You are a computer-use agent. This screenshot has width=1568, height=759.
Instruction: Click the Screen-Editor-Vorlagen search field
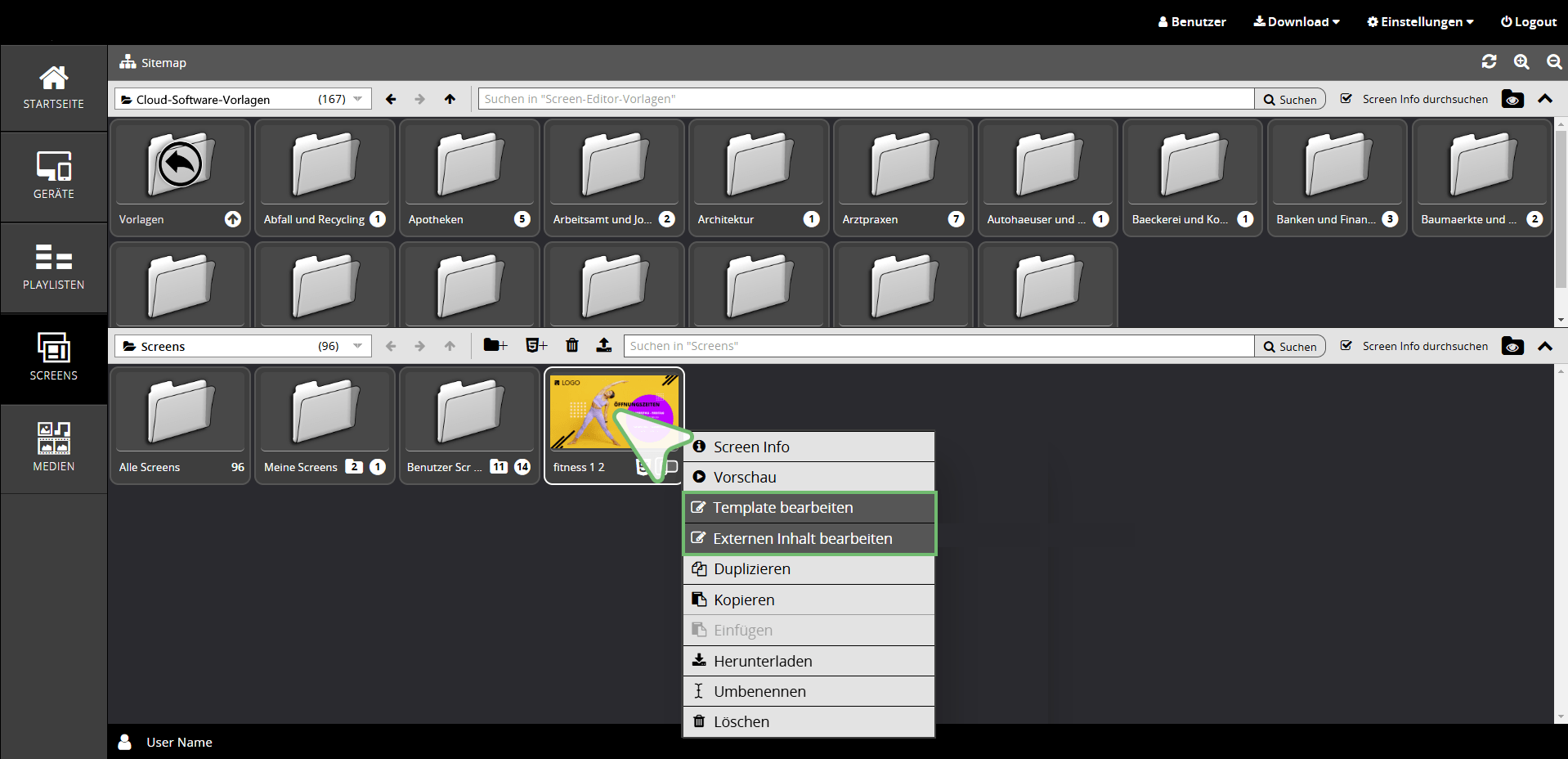click(865, 99)
